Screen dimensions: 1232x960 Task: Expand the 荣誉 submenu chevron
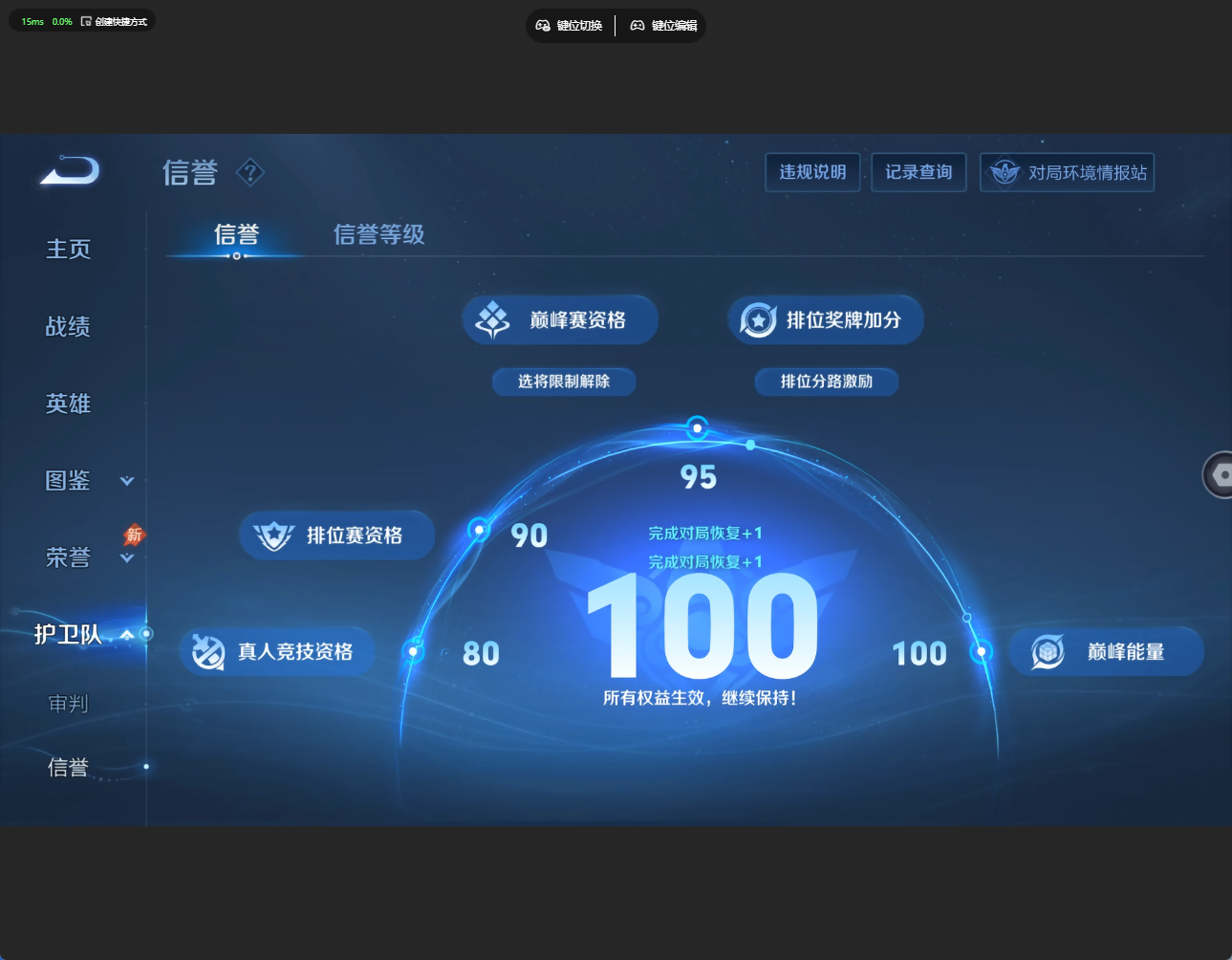pos(126,558)
